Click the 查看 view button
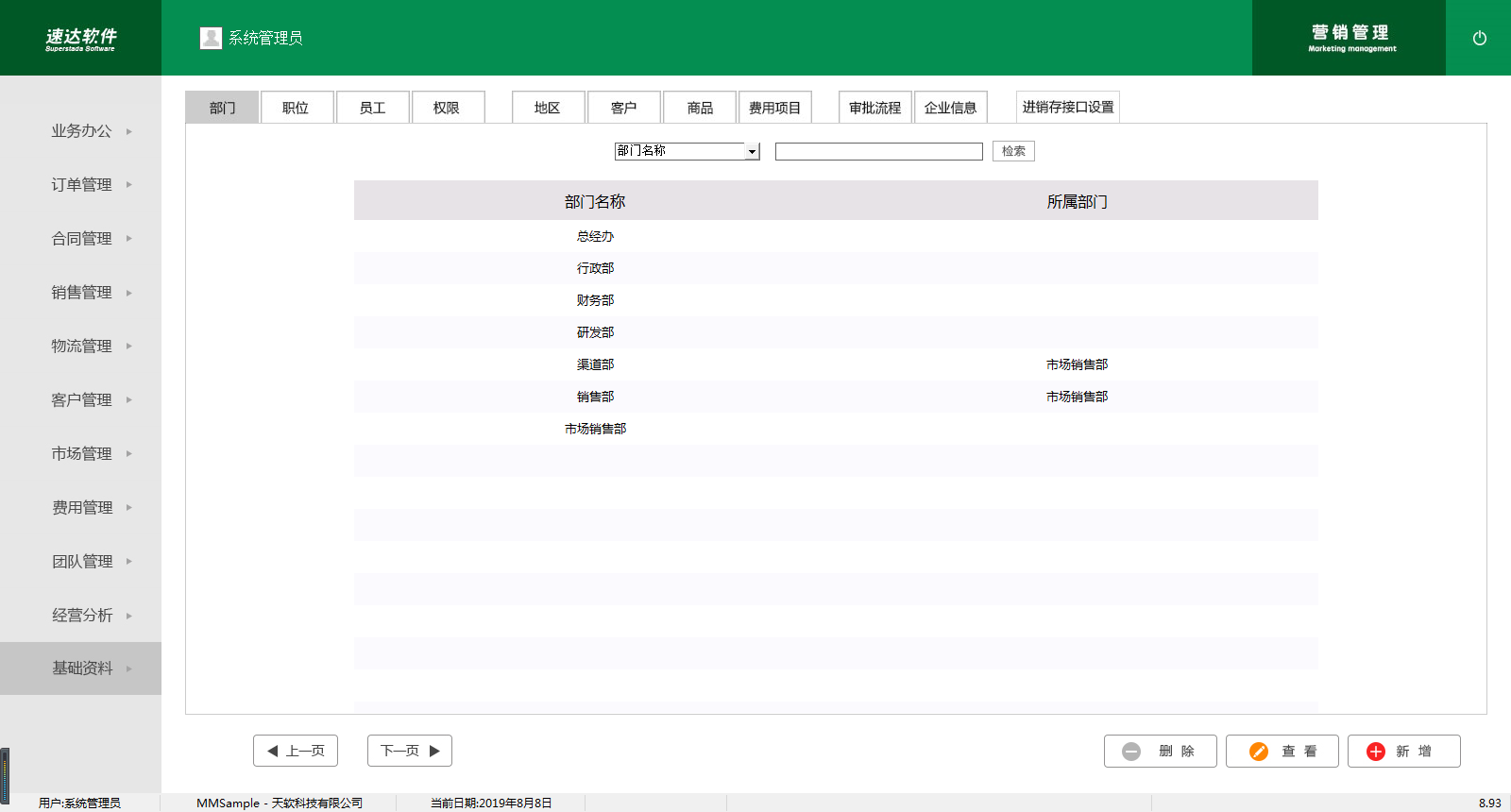The image size is (1511, 812). click(x=1282, y=752)
